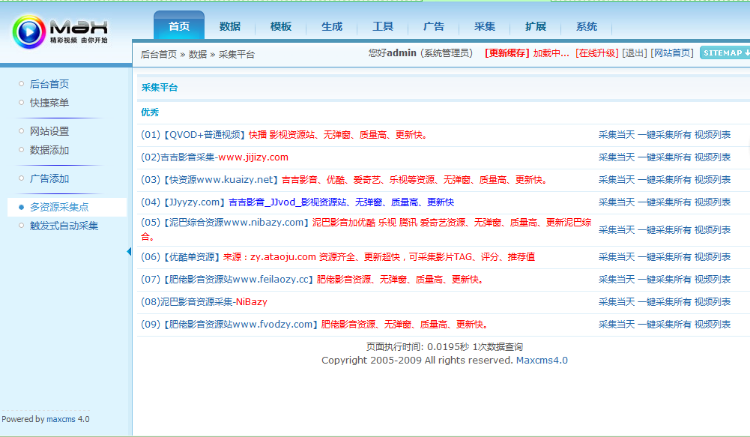Screen dimensions: 750x437
Task: Open source (03) 快资源 kuaizy.net
Action: pyautogui.click(x=344, y=180)
